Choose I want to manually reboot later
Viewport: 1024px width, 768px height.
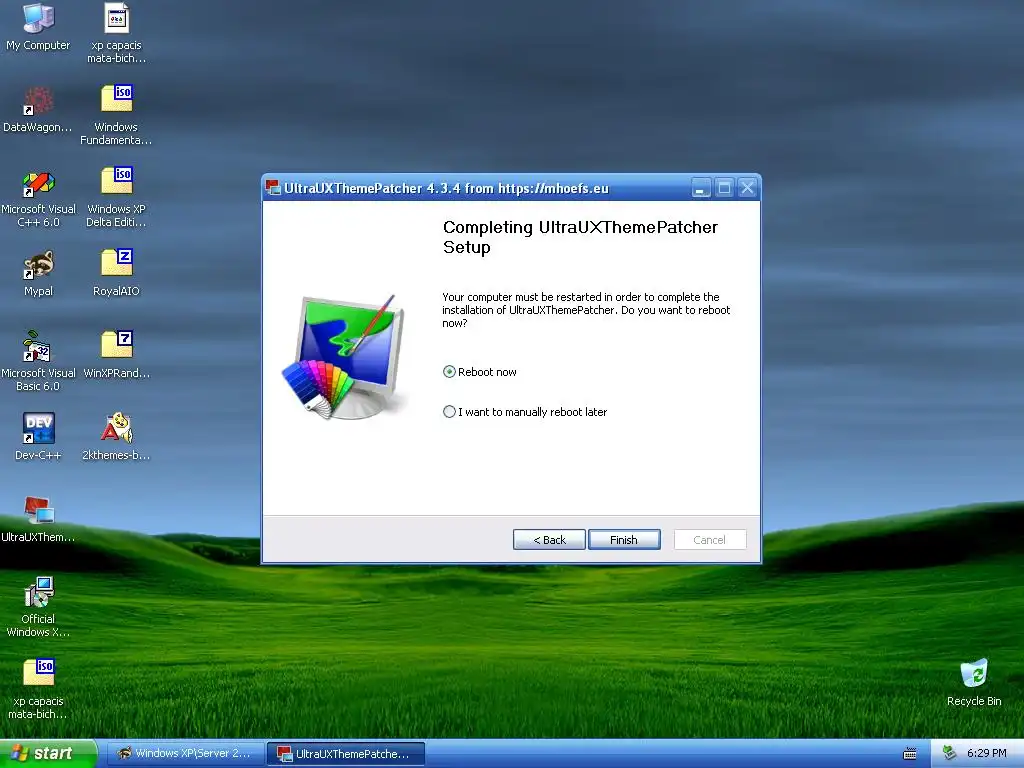[525, 411]
